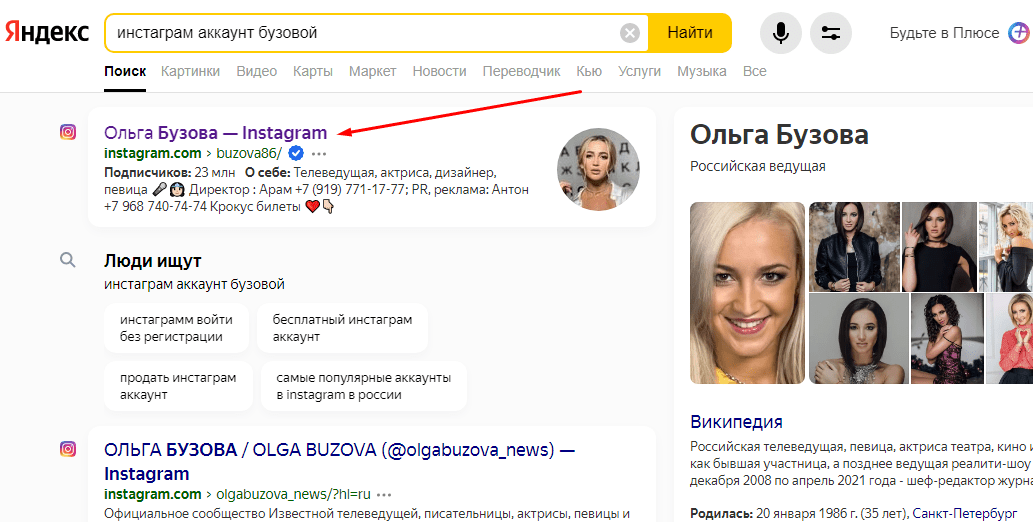Select suggestion бесплатный инстаграм аккаунт
The image size is (1033, 522).
342,328
